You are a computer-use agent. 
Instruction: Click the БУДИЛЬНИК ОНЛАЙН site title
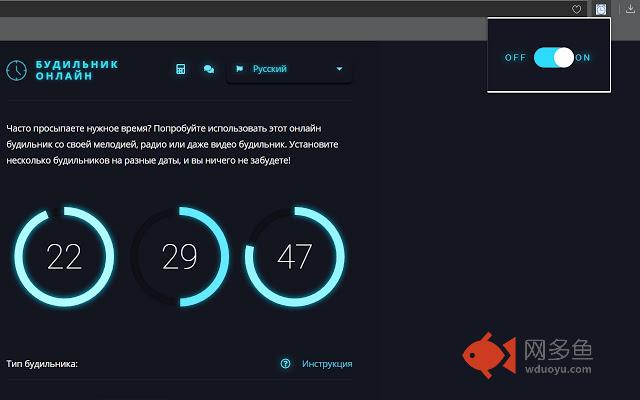tap(77, 70)
